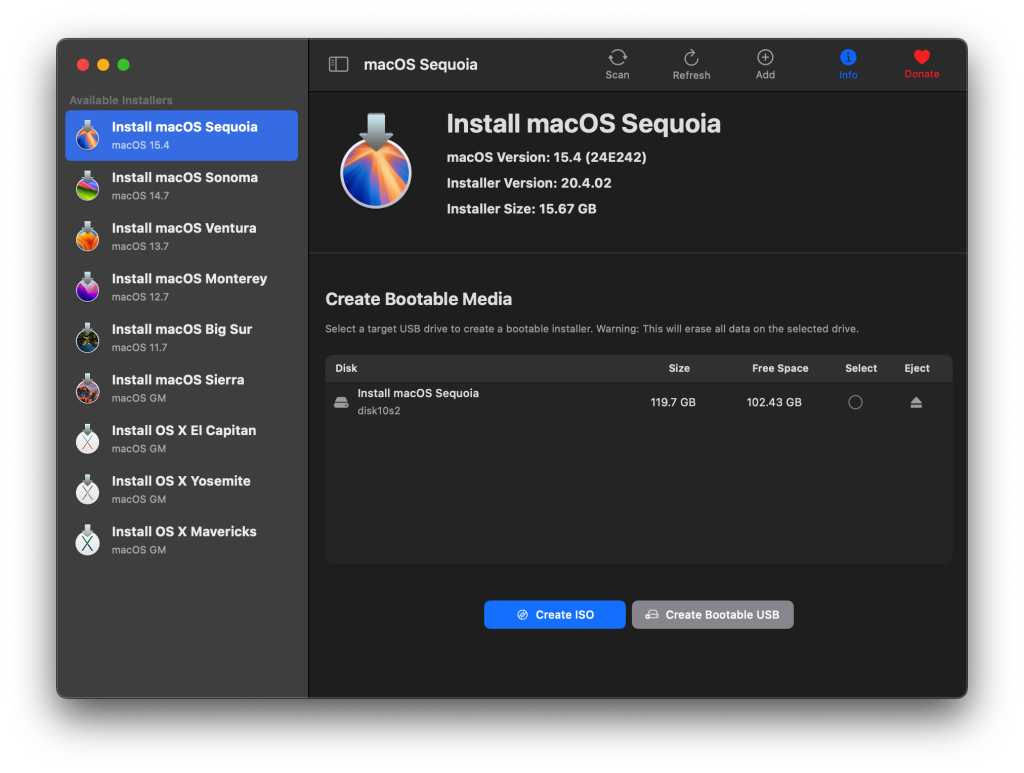Click the large Sequoia installer icon
Image resolution: width=1024 pixels, height=773 pixels.
(376, 161)
